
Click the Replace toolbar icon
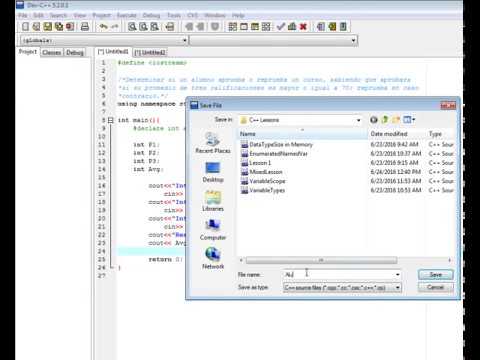coord(143,27)
